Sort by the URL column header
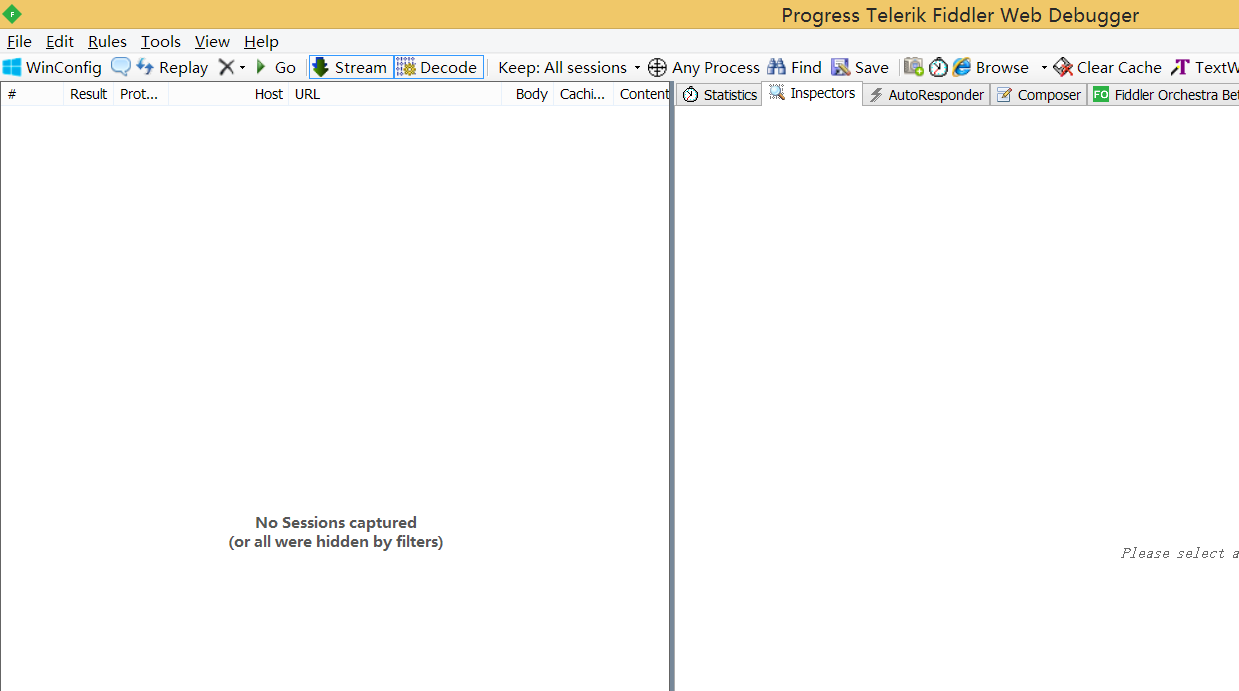Screen dimensions: 1239x691 tap(395, 94)
